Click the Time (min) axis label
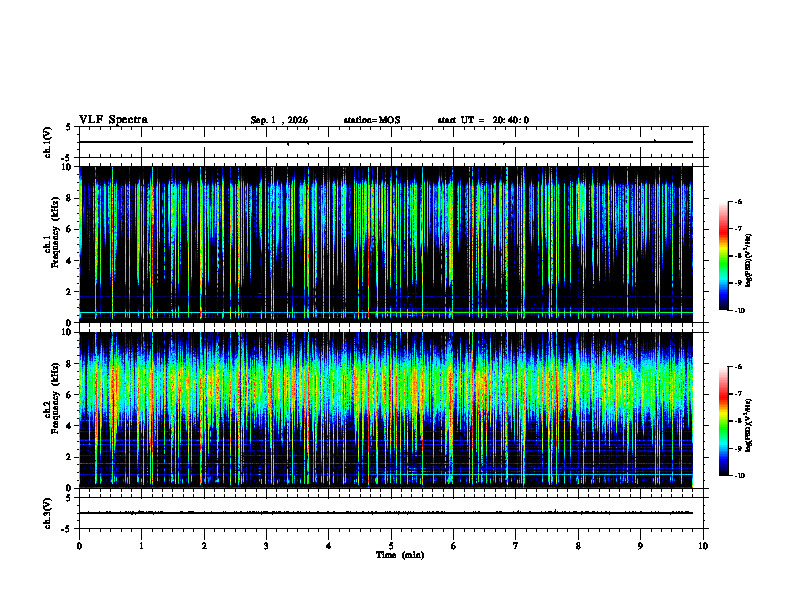Viewport: 792px width, 612px height. coord(400,555)
